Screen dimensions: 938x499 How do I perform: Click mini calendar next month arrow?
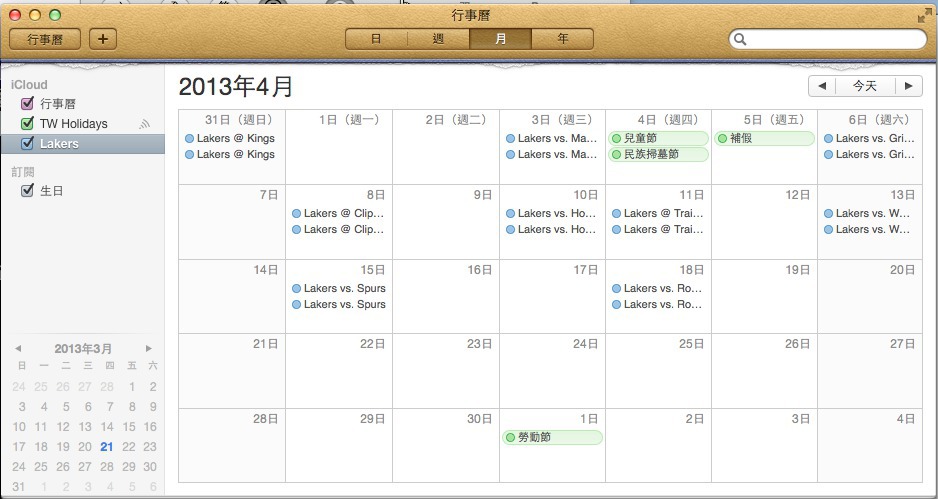(148, 348)
